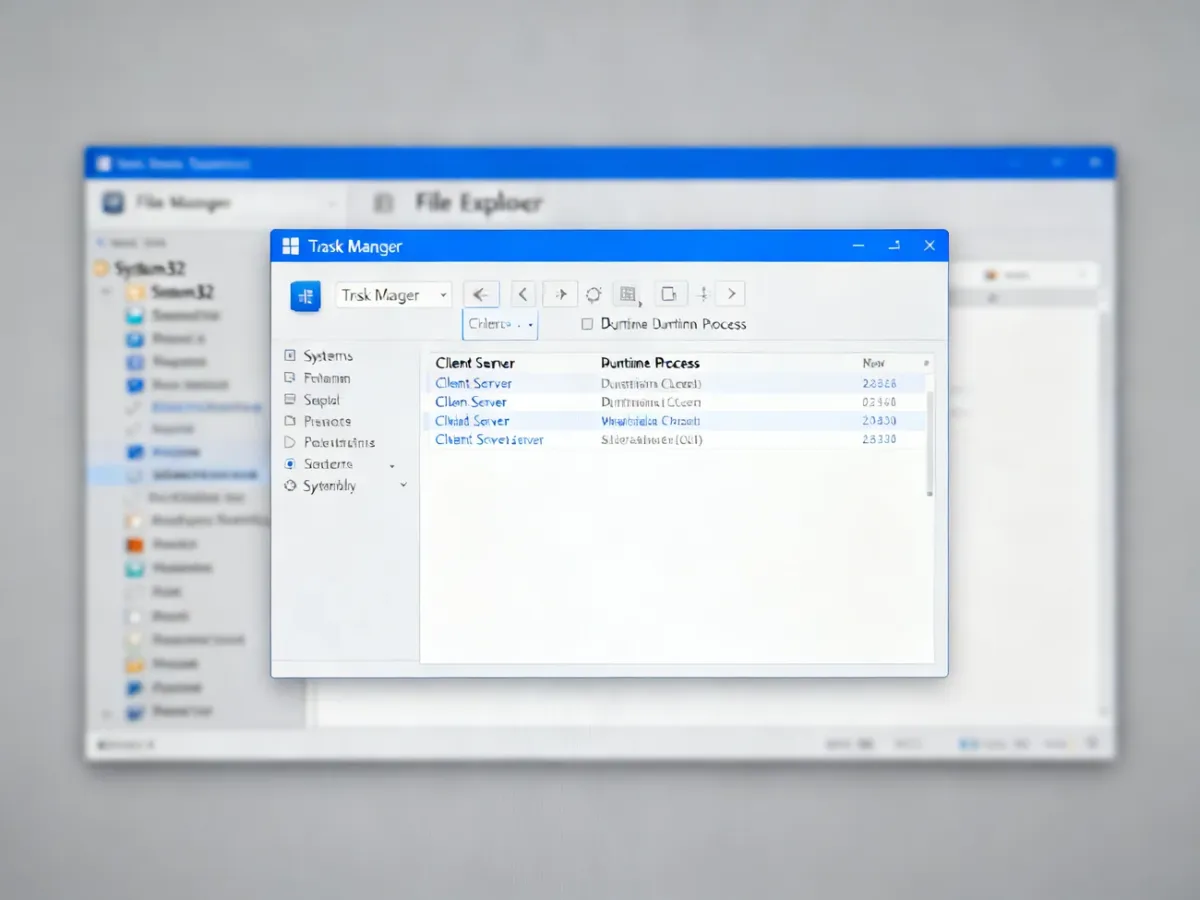Viewport: 1200px width, 900px height.
Task: Click the left arrow back button in toolbar
Action: point(481,294)
